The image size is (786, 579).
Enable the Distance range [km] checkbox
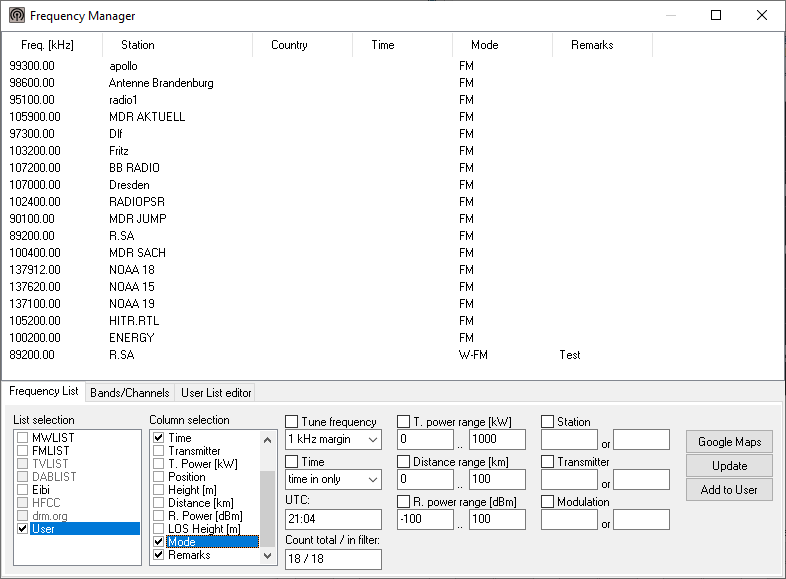pyautogui.click(x=404, y=462)
